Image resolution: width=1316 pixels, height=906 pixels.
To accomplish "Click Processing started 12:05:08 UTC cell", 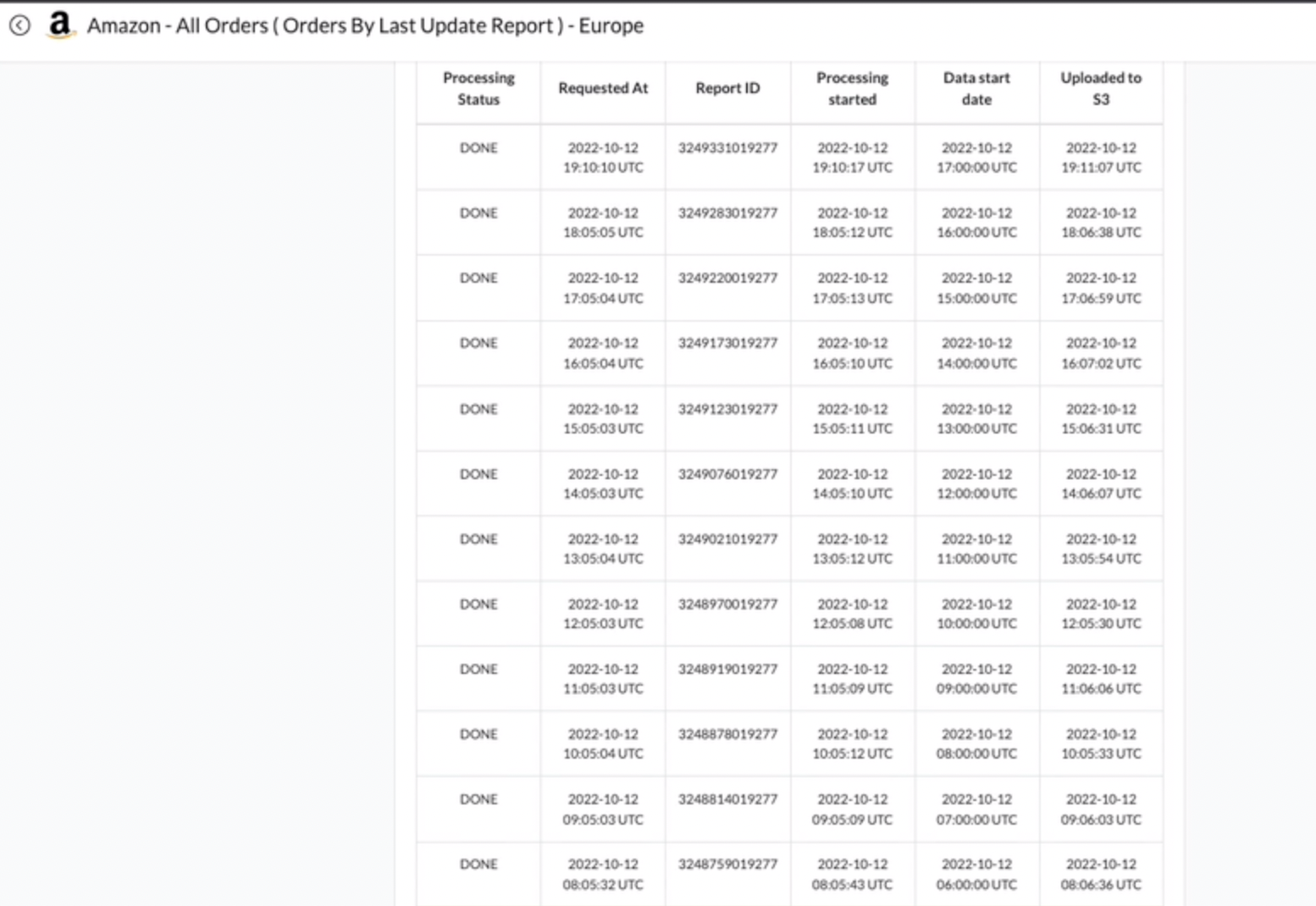I will click(852, 614).
